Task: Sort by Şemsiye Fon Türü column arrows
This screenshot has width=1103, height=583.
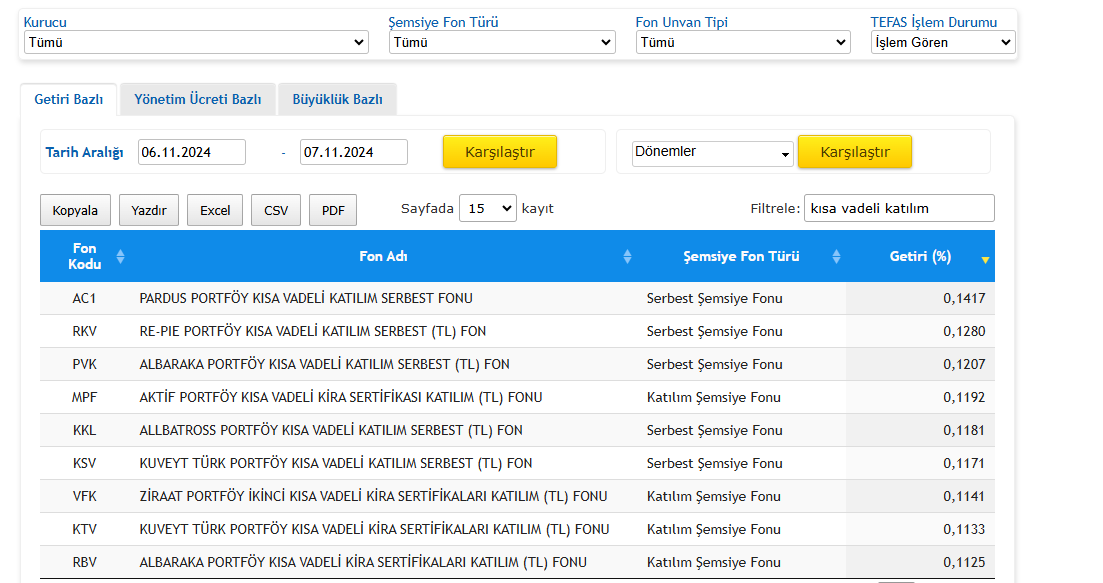Action: (x=836, y=257)
